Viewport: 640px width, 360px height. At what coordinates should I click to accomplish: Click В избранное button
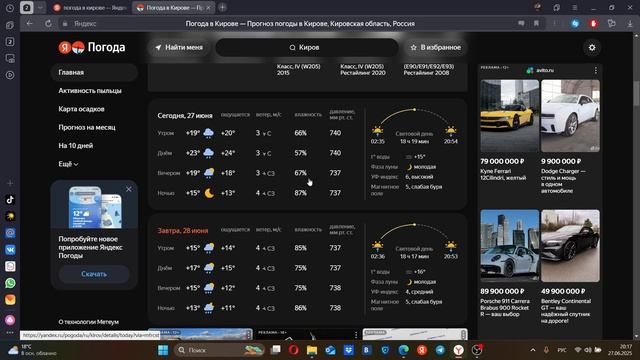[x=436, y=47]
